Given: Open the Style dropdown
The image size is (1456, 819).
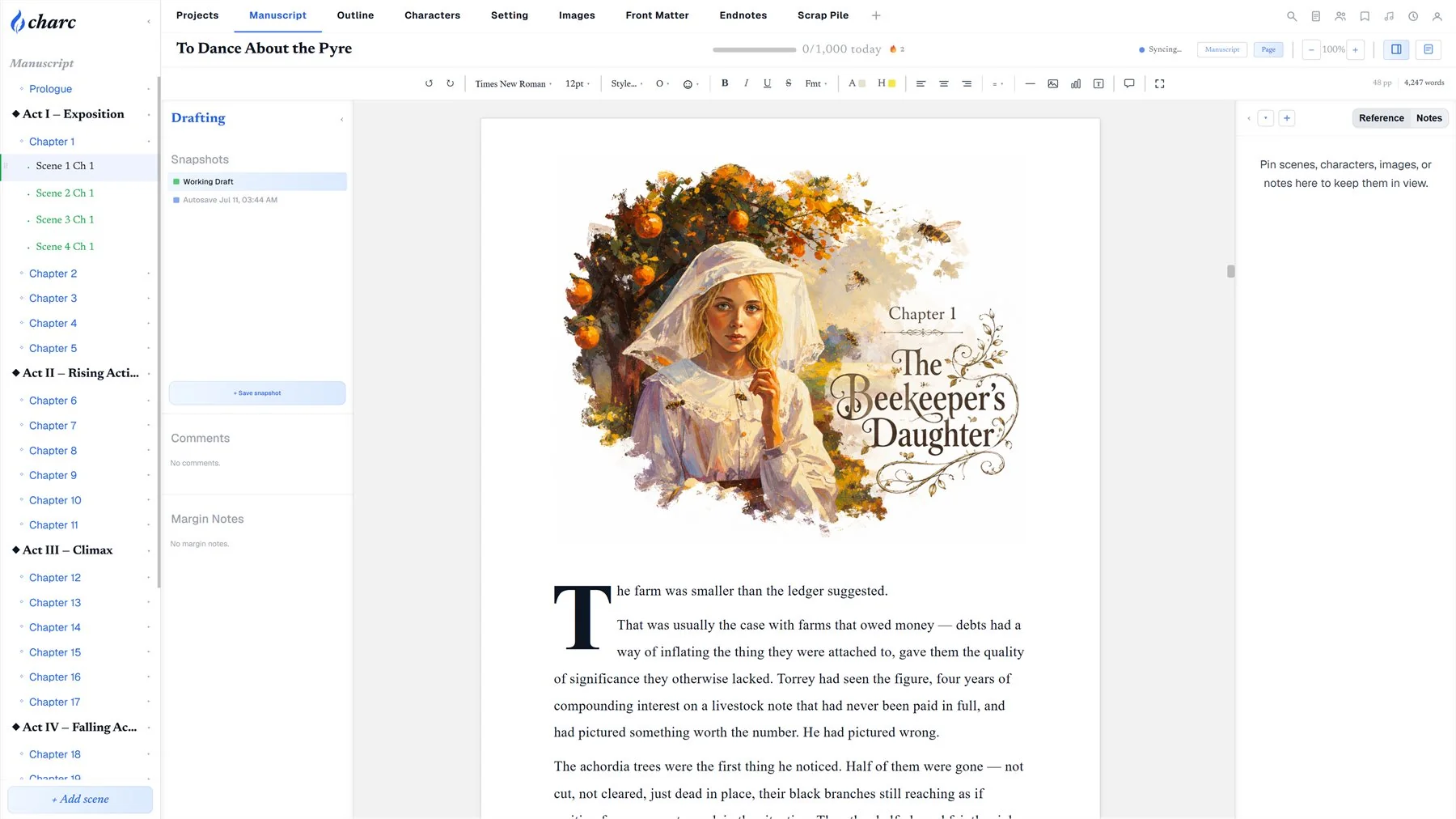Looking at the screenshot, I should [x=627, y=83].
